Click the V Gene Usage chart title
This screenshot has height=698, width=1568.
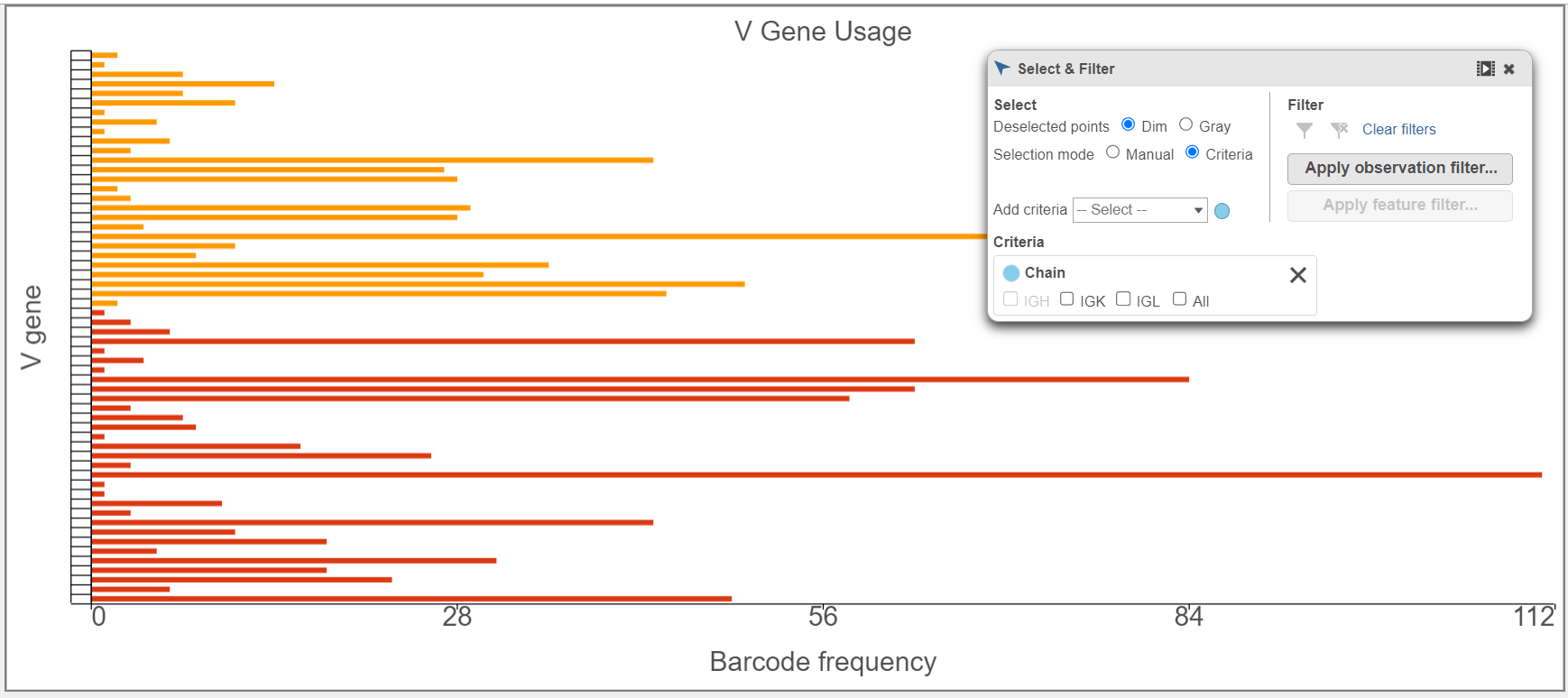822,32
